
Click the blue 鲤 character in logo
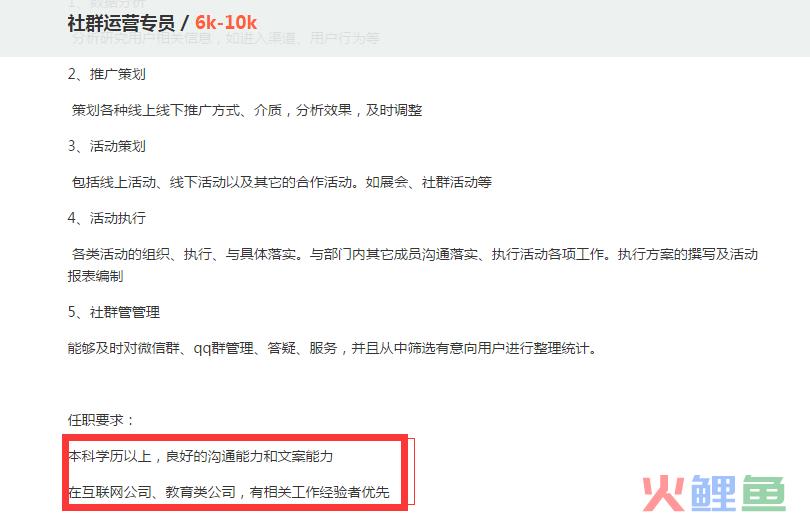coord(713,492)
